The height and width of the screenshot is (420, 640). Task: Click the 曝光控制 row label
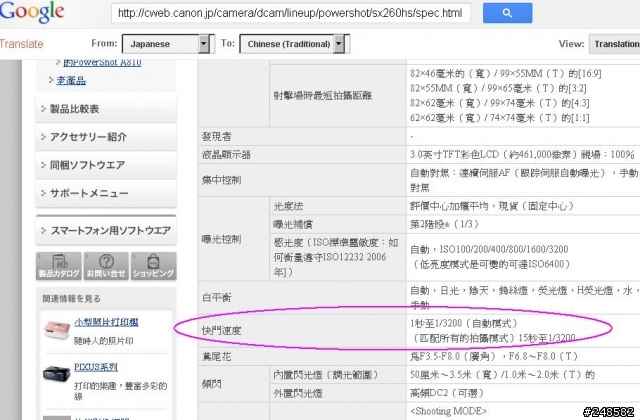[221, 239]
